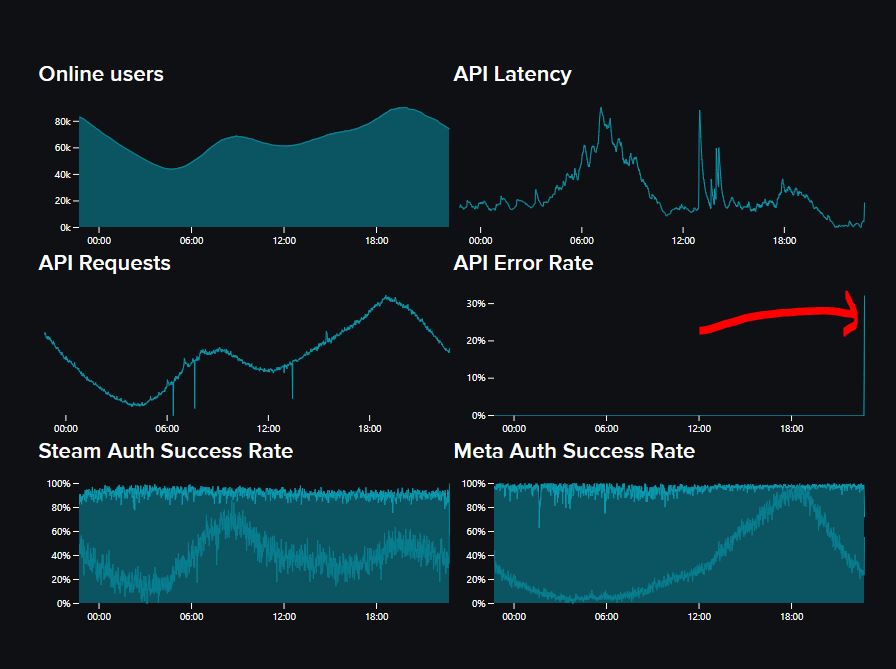Click 12:00 tick under API Requests chart
896x669 pixels.
tap(268, 428)
